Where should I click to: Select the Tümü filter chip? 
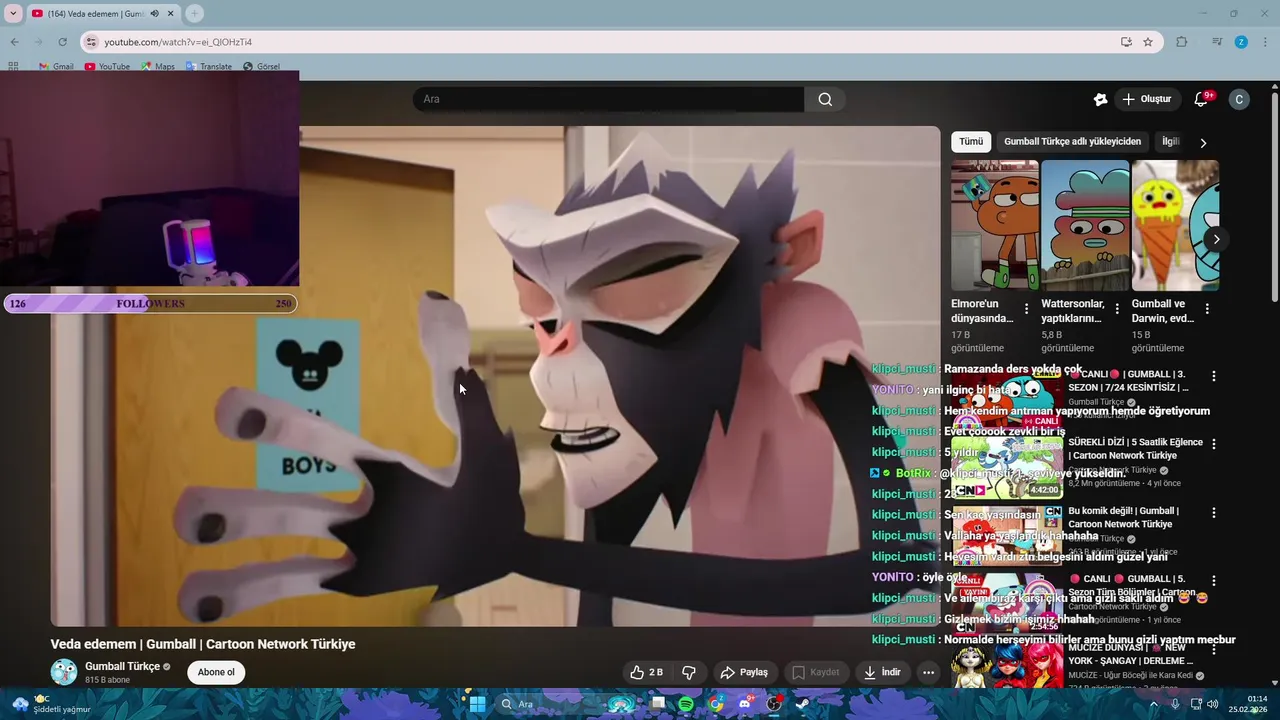(971, 142)
